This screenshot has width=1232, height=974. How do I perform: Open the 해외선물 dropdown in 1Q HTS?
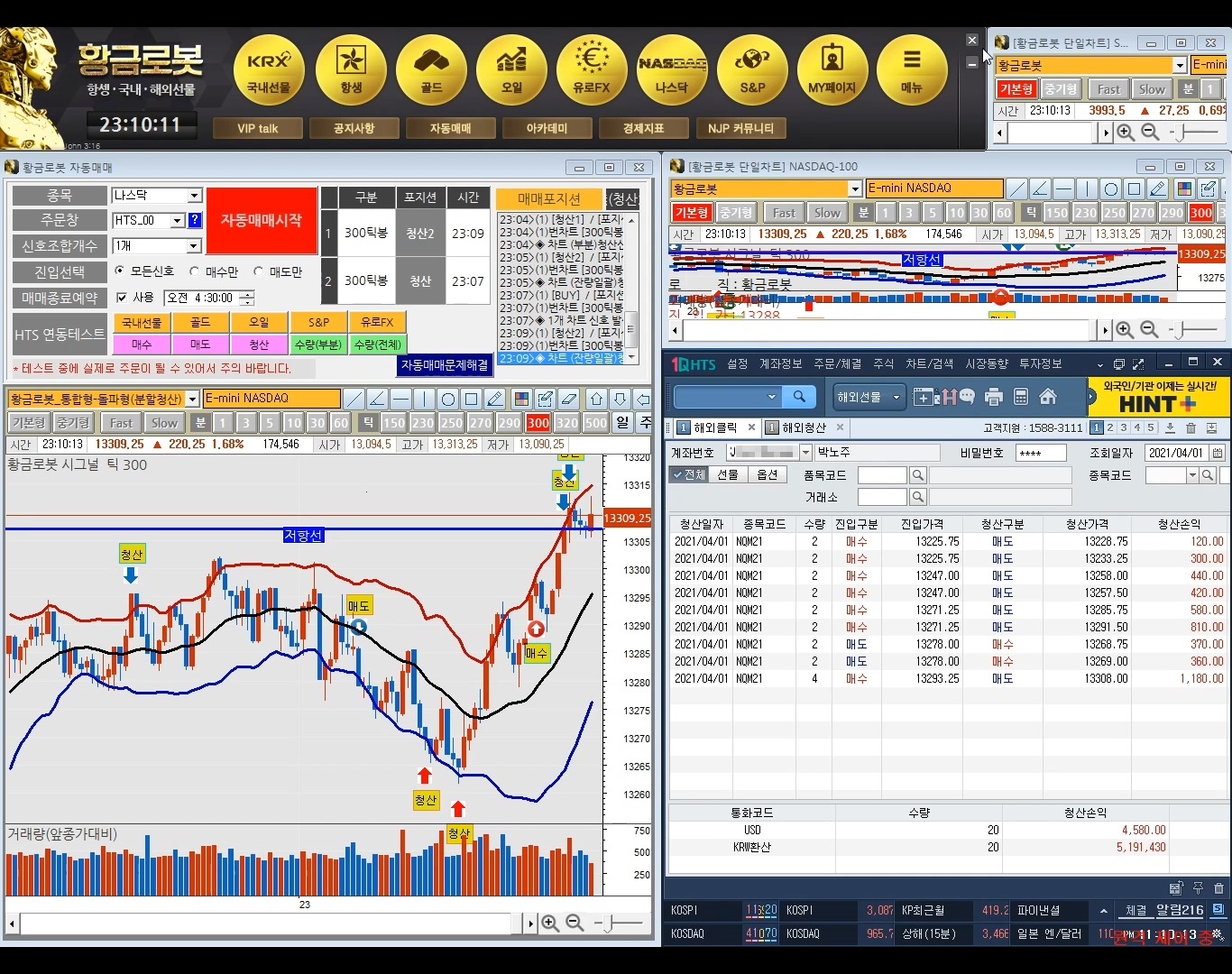click(870, 397)
